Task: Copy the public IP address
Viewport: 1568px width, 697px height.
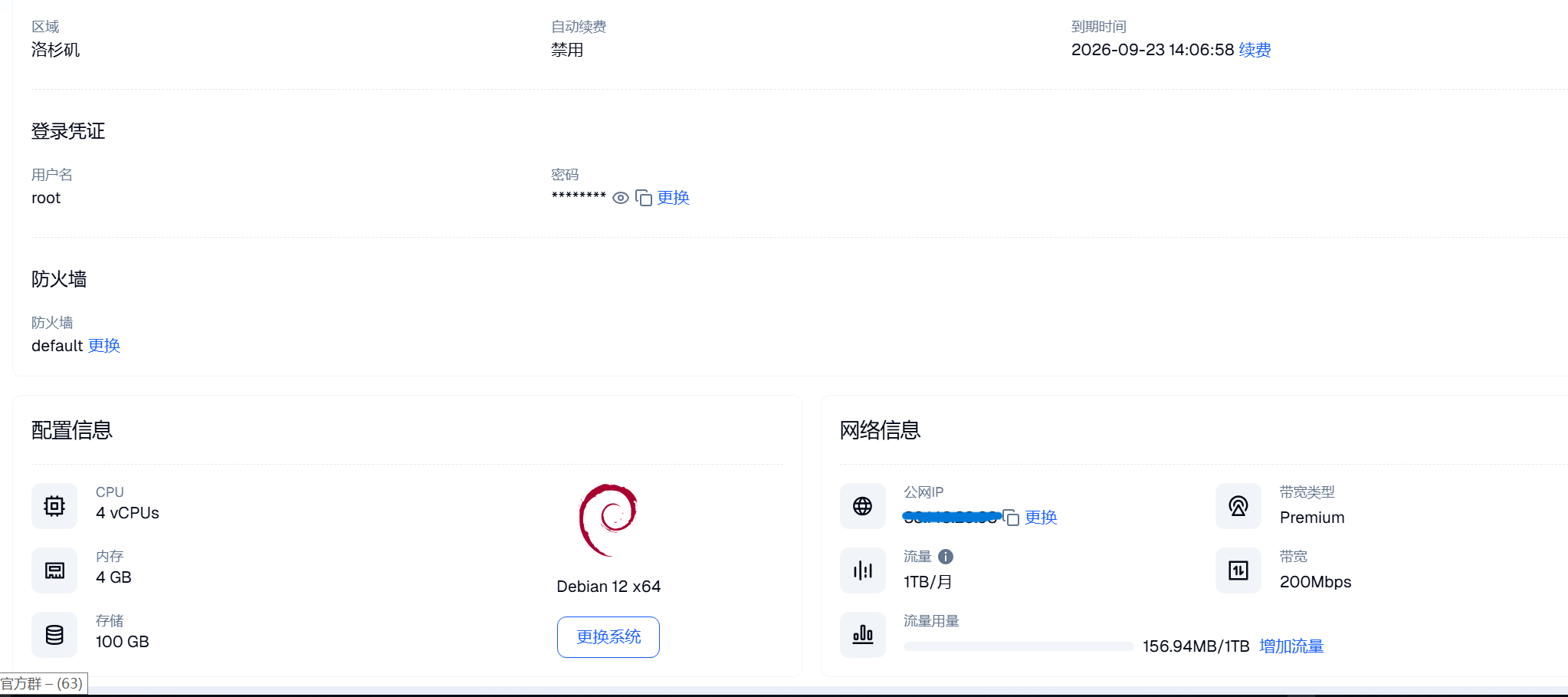Action: click(x=1012, y=518)
